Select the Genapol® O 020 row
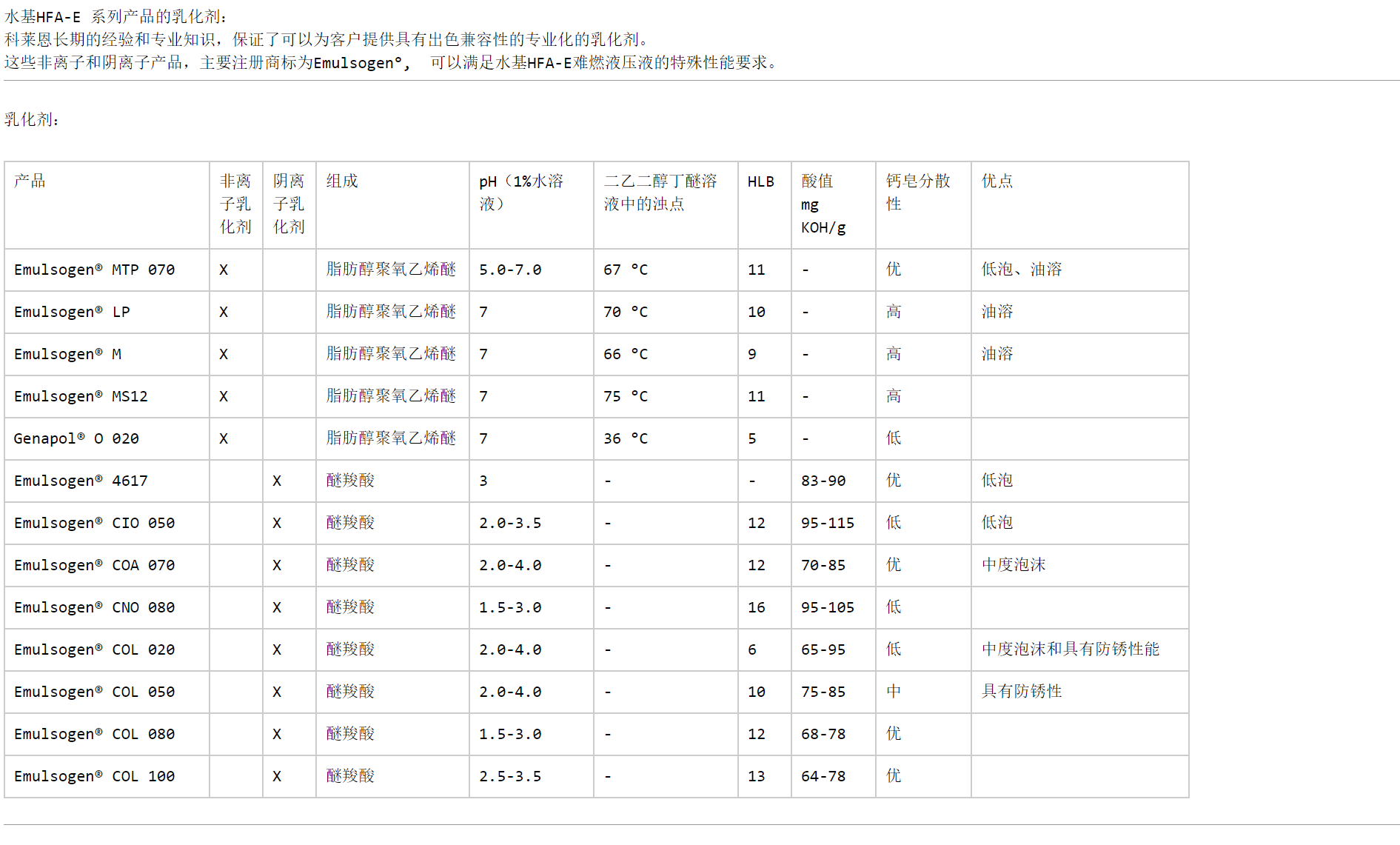Screen dimensions: 1400x845 76,438
